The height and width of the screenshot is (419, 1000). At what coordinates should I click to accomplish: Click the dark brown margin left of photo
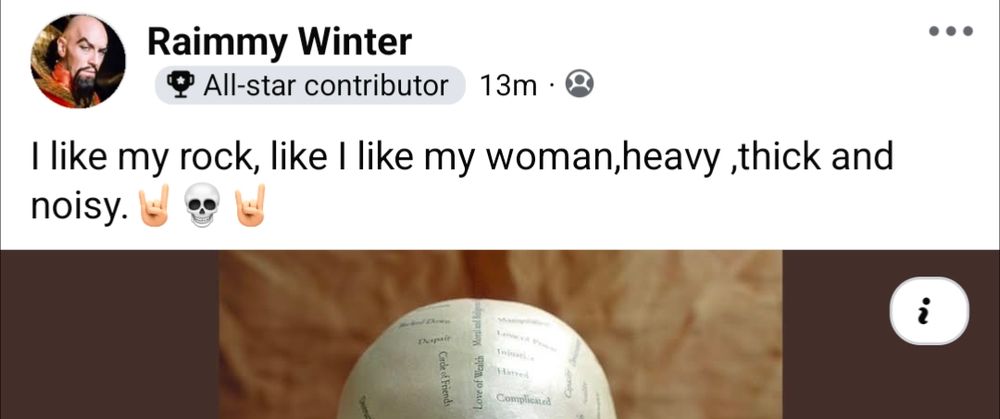click(110, 334)
